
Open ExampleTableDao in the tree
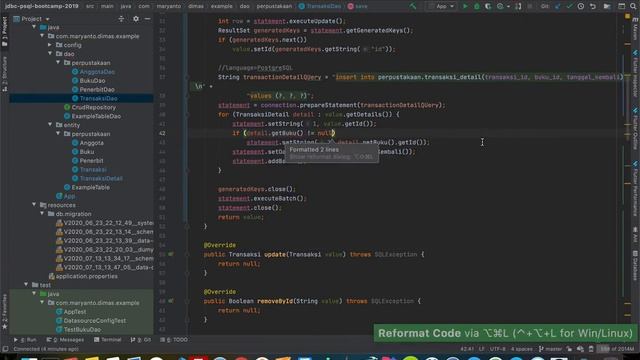pos(92,116)
